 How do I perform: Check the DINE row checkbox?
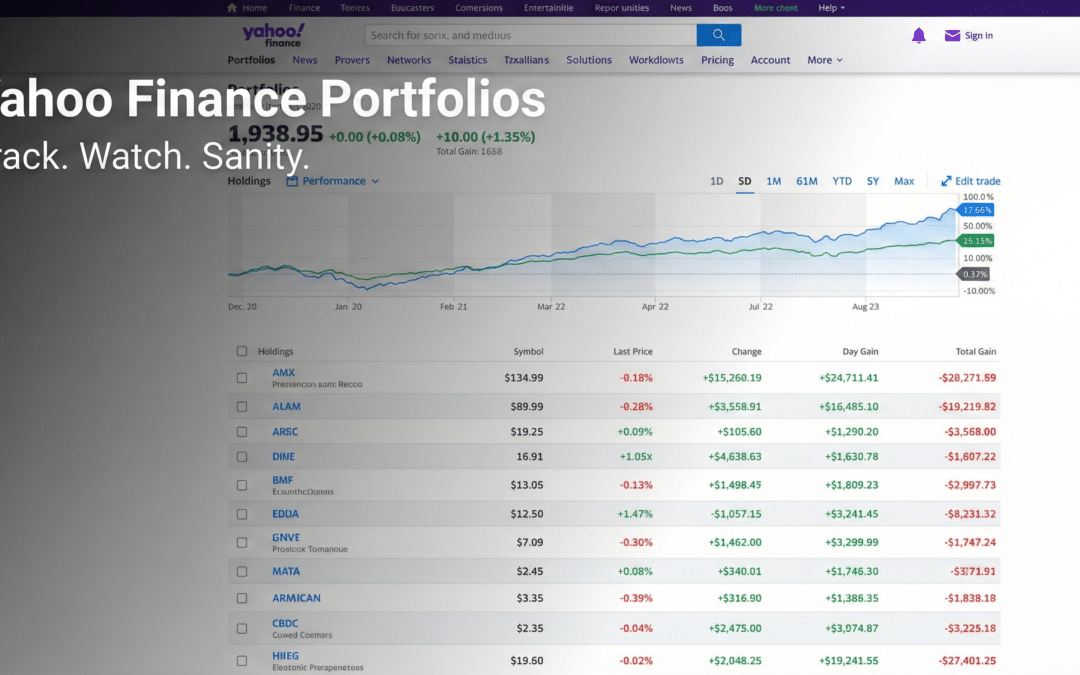pyautogui.click(x=242, y=457)
